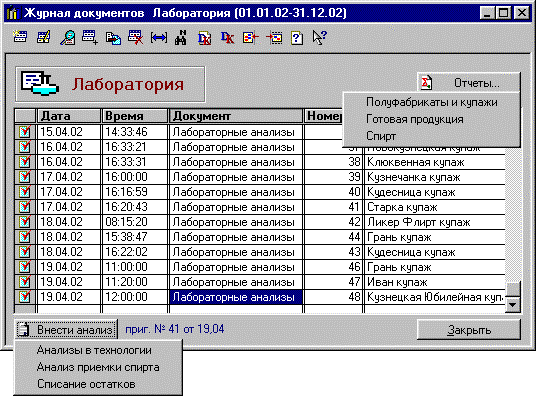Select the time cell 11:00:00

tap(135, 267)
